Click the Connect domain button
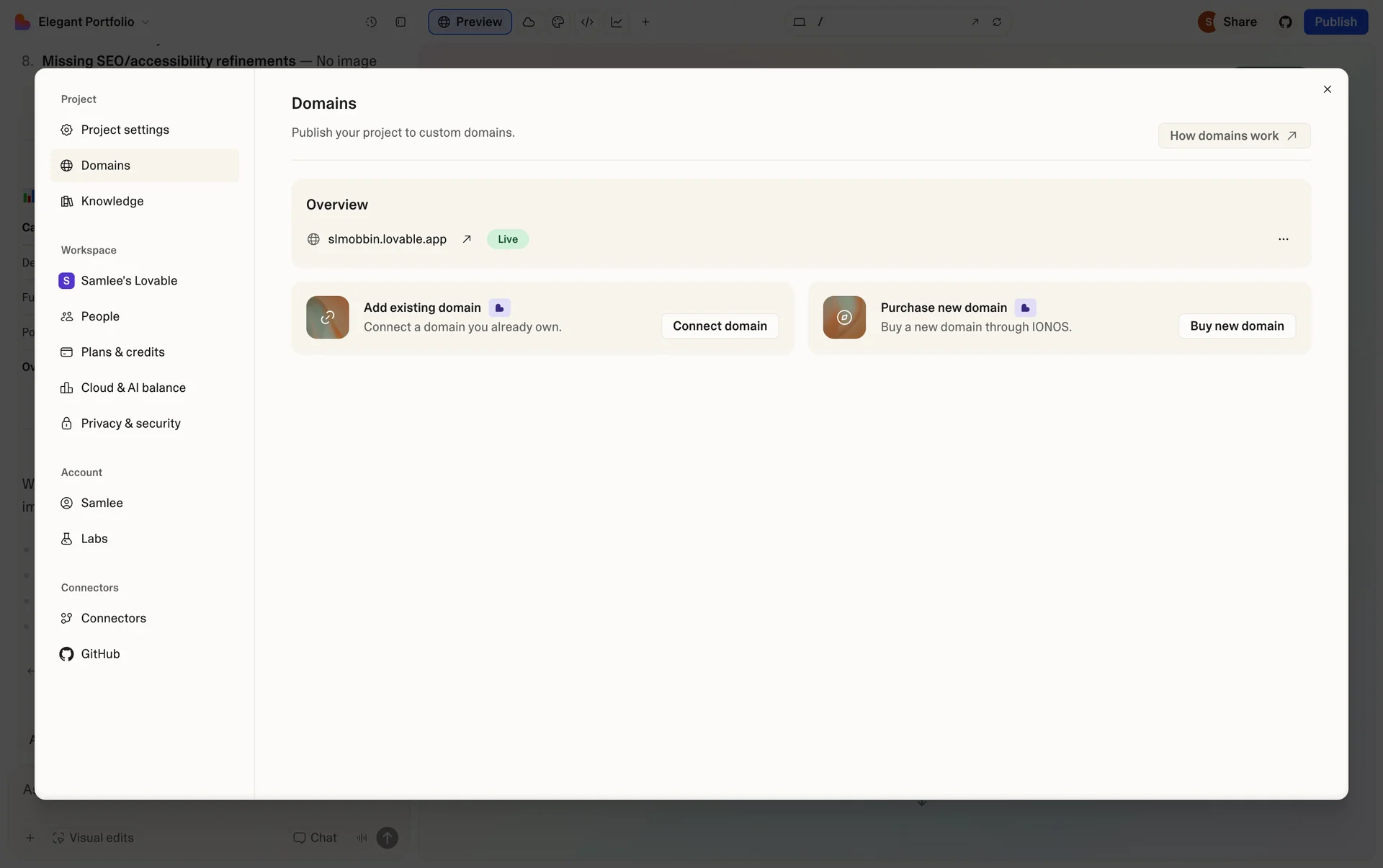This screenshot has height=868, width=1383. pos(719,326)
